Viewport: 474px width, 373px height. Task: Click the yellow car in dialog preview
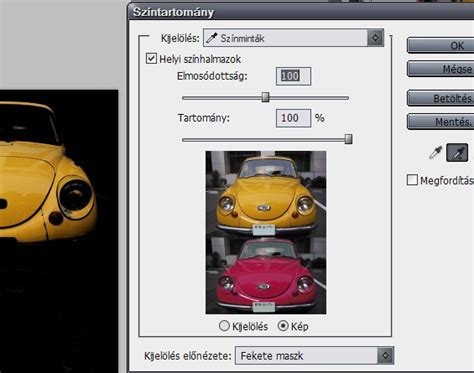pos(266,197)
